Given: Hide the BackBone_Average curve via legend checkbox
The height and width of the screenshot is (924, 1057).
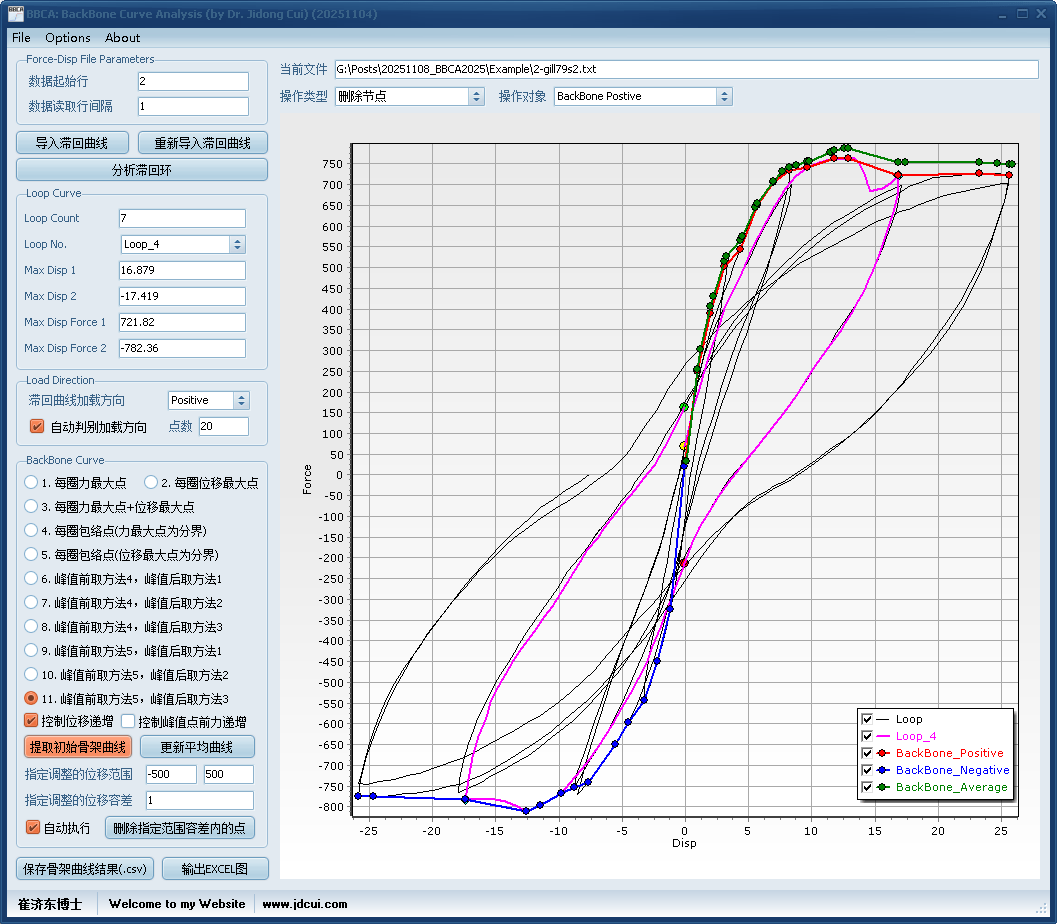Looking at the screenshot, I should [867, 787].
